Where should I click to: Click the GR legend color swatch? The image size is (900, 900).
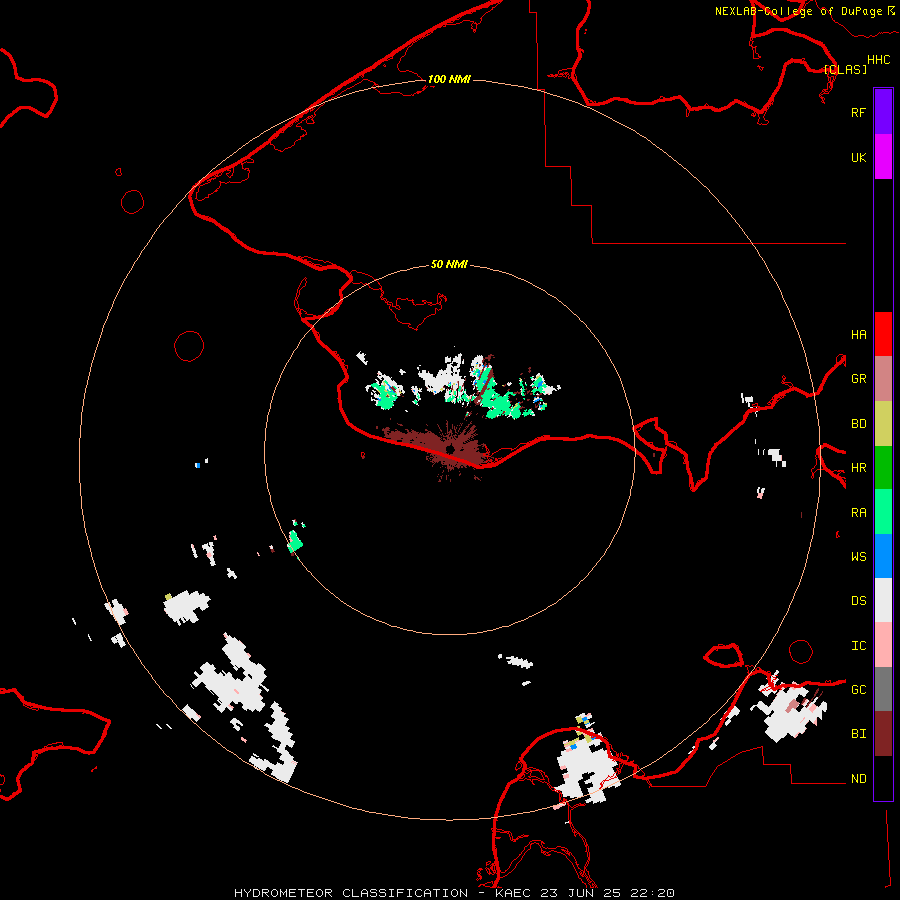pos(883,378)
